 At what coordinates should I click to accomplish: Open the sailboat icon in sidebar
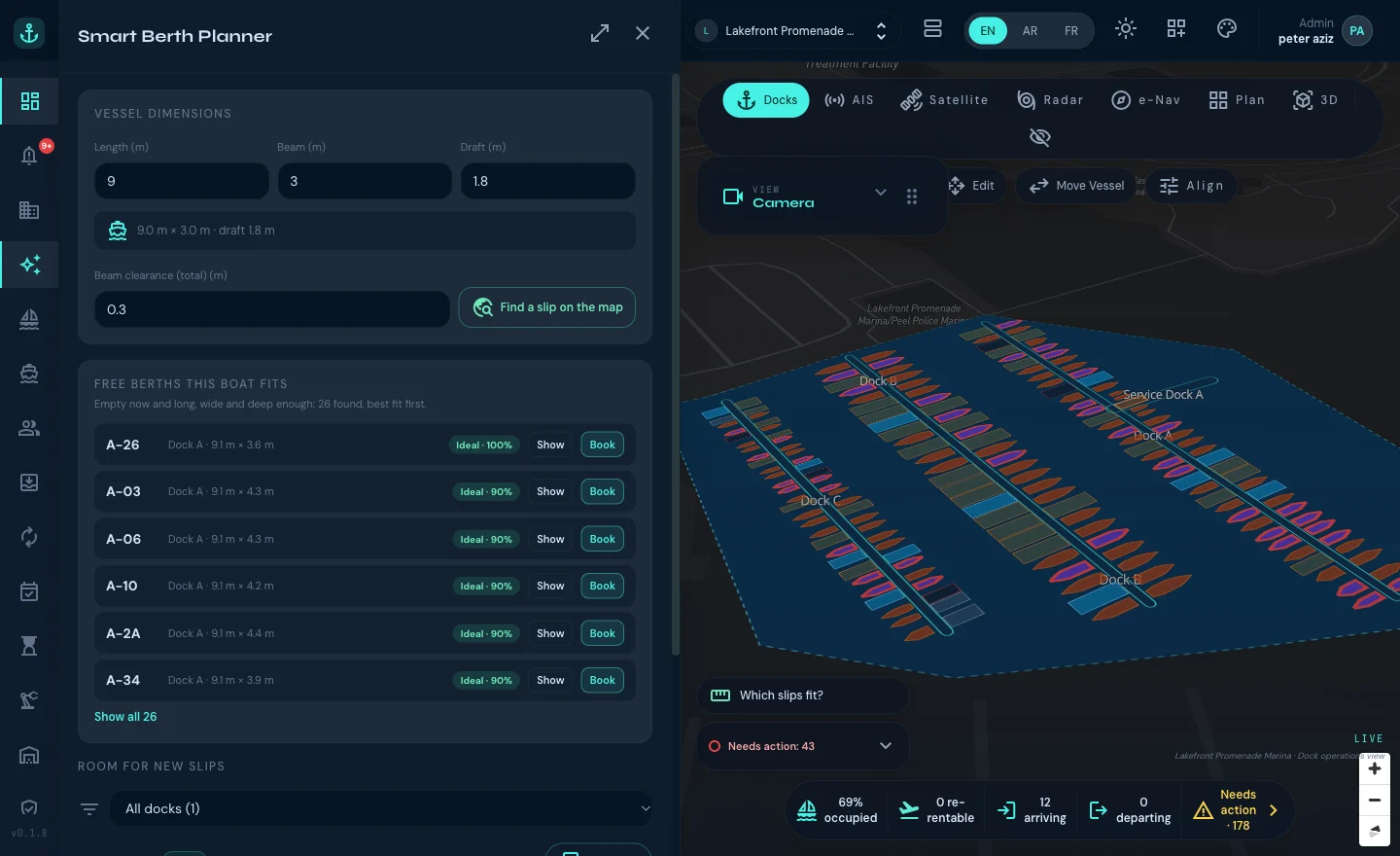[x=30, y=319]
